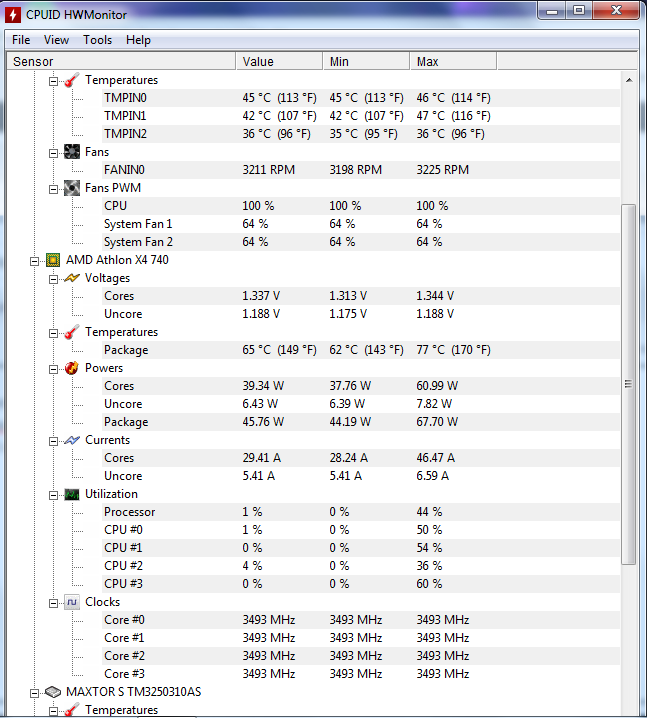This screenshot has width=647, height=718.
Task: Collapse the Clocks section
Action: coord(53,602)
